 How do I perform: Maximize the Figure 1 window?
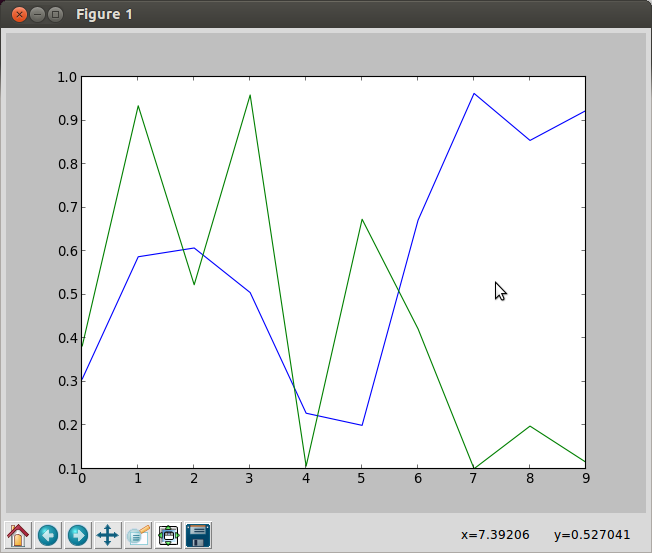point(55,15)
